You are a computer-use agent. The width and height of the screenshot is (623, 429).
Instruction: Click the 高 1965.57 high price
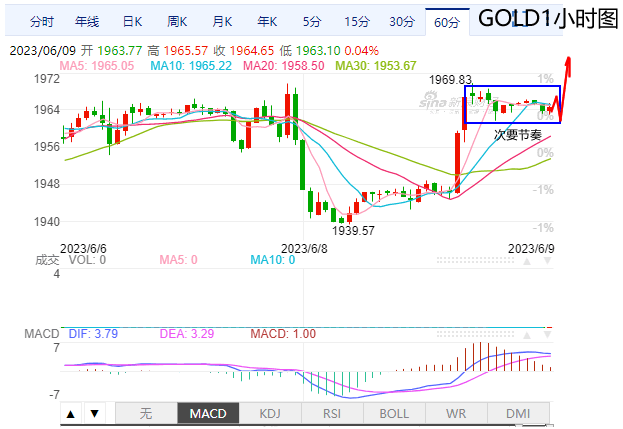point(178,50)
